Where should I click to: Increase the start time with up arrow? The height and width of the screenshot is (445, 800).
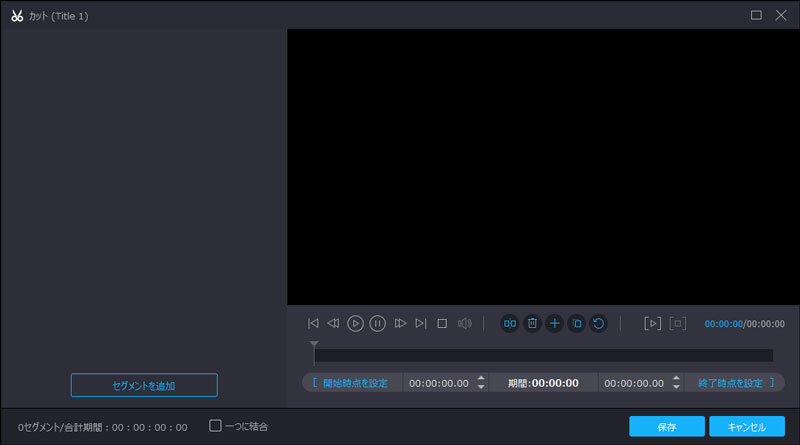[x=481, y=379]
